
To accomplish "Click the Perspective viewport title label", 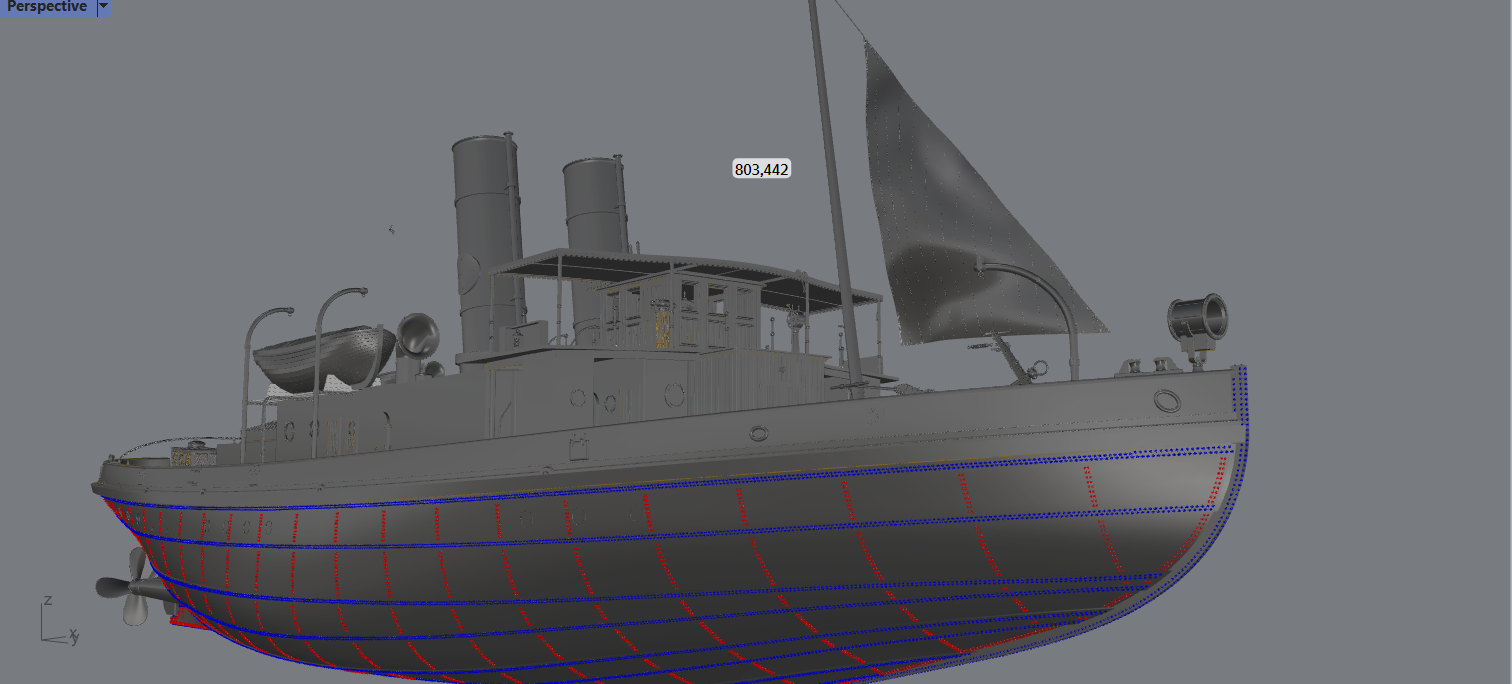I will 46,7.
